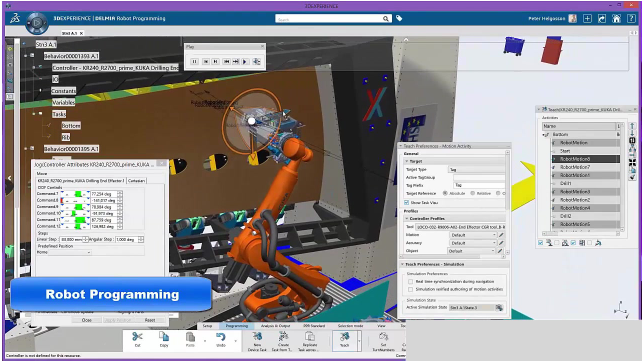Switch to the Programming tab
The width and height of the screenshot is (644, 364).
coord(237,325)
